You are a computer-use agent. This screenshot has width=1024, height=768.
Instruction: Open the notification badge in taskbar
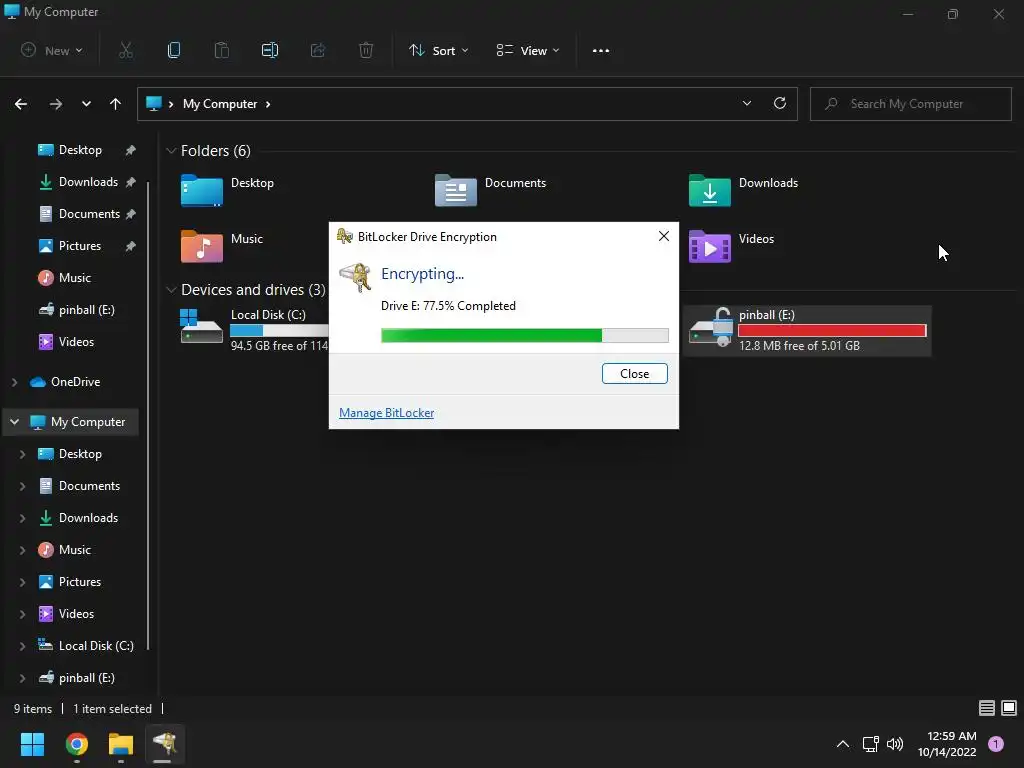point(996,744)
